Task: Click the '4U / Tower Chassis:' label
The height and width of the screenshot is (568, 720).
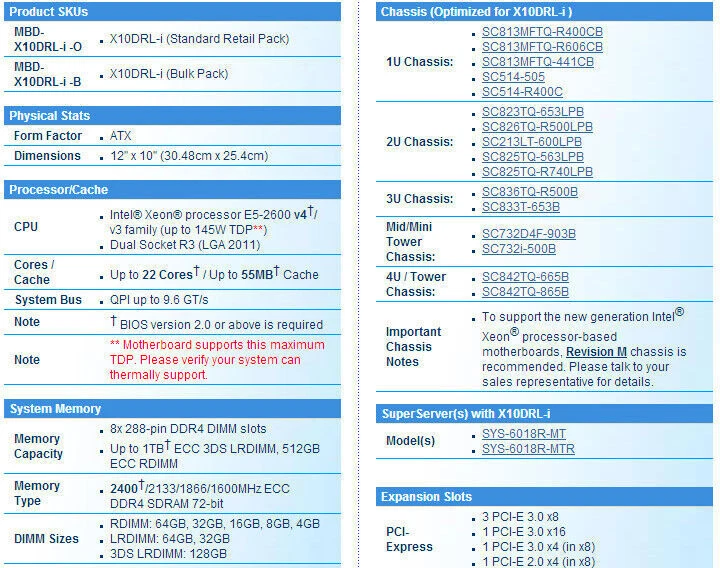Action: click(x=416, y=284)
